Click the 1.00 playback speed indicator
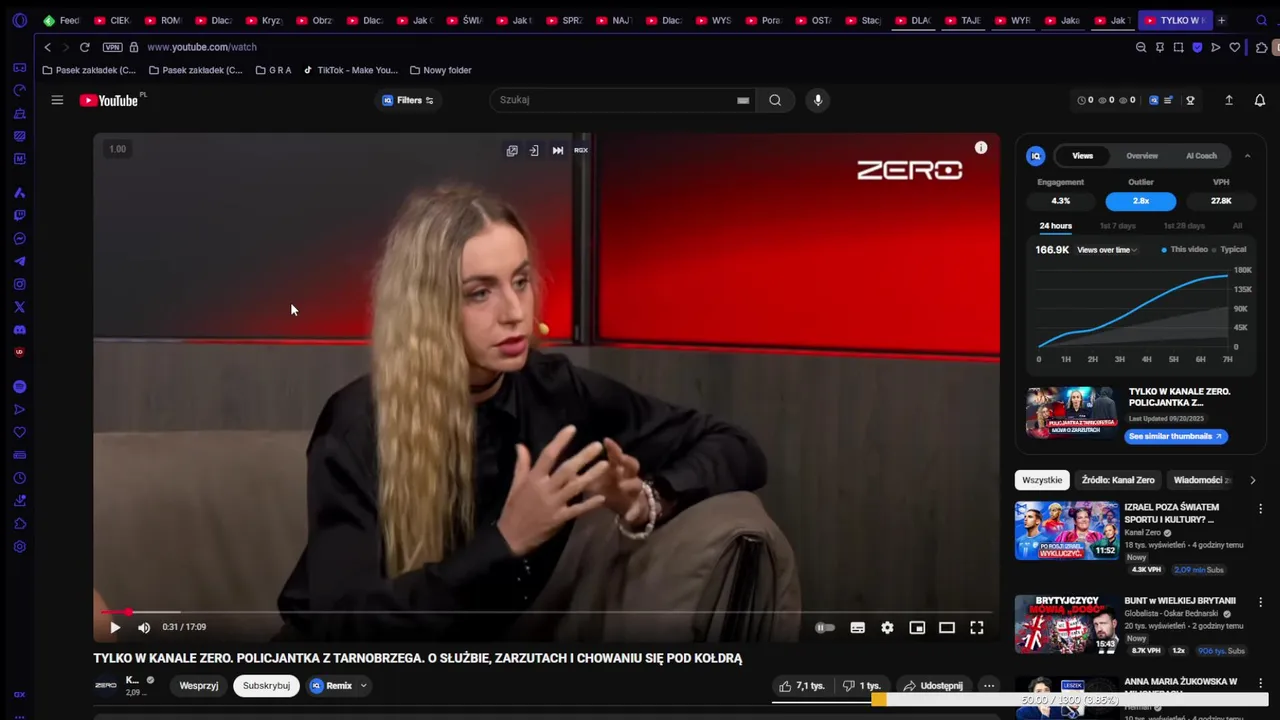 click(117, 149)
